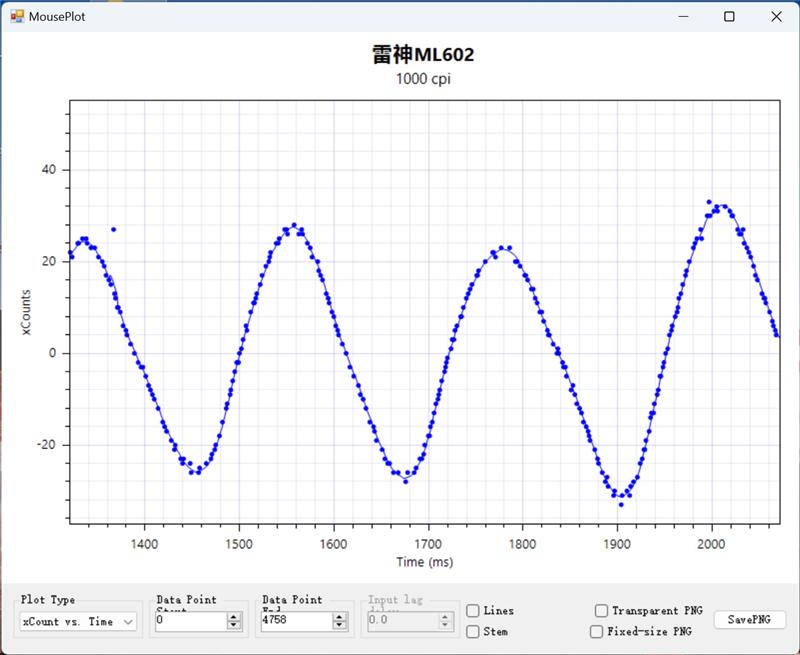This screenshot has width=800, height=655.
Task: Click the Data Point End field showing 4758
Action: coord(295,621)
